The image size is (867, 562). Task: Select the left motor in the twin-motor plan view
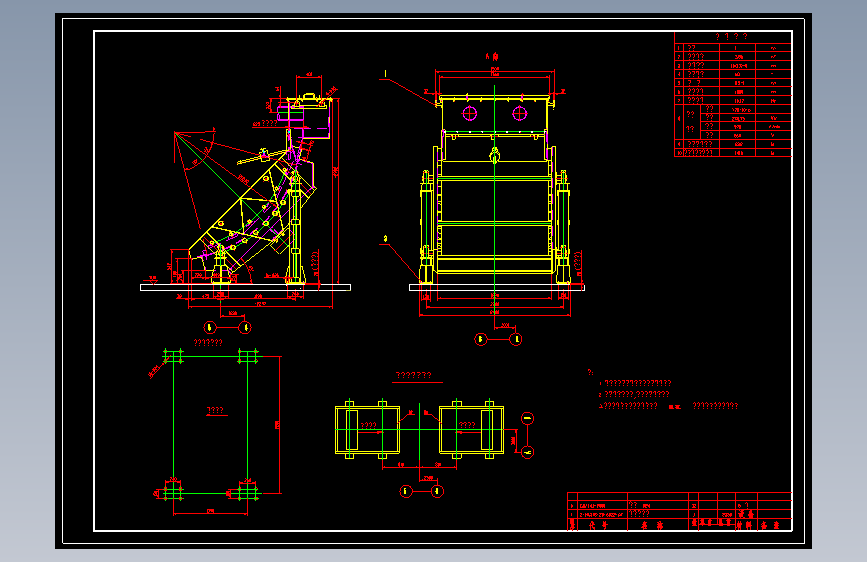pyautogui.click(x=367, y=430)
